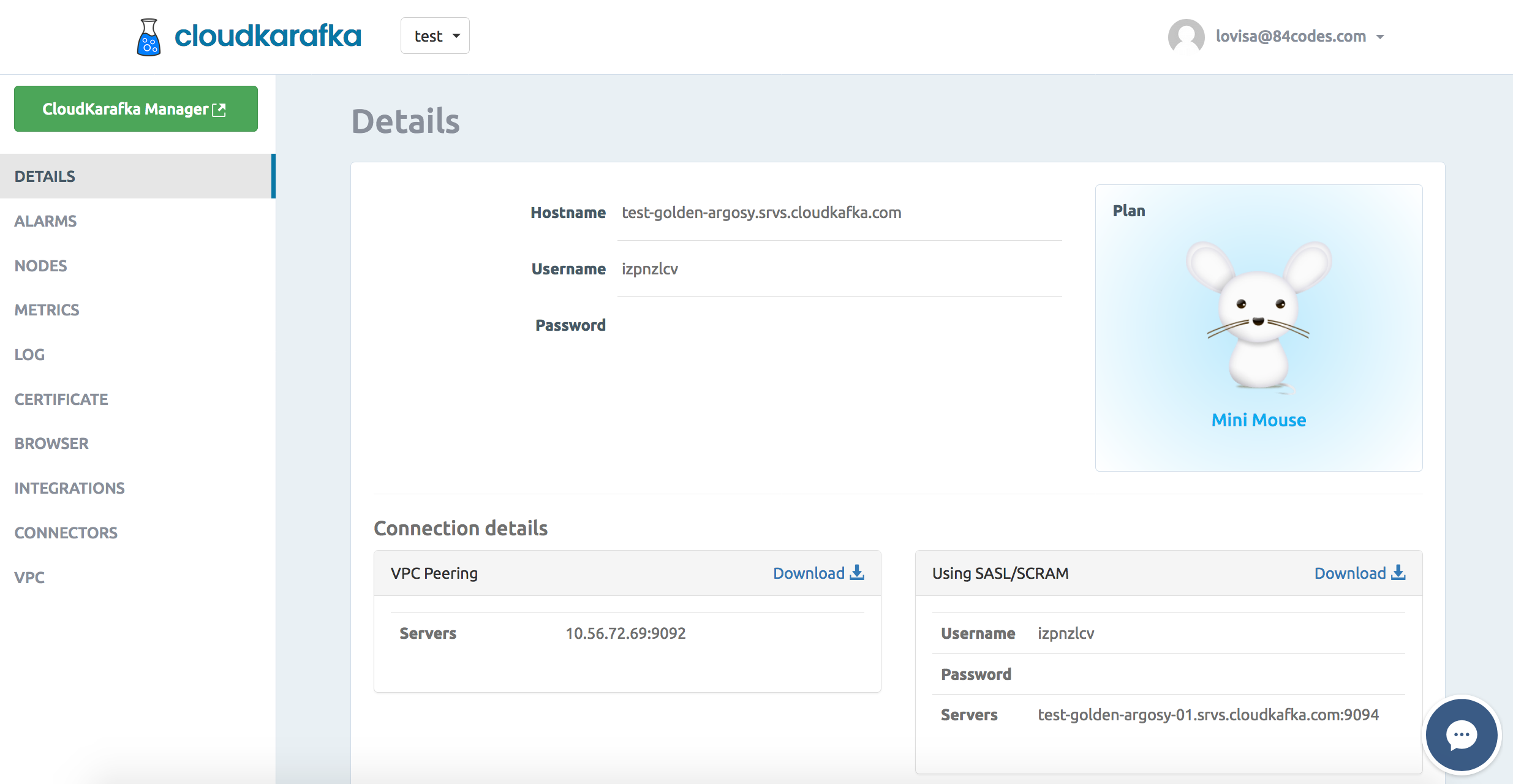This screenshot has width=1513, height=784.
Task: Click the Details page heading
Action: [x=406, y=121]
